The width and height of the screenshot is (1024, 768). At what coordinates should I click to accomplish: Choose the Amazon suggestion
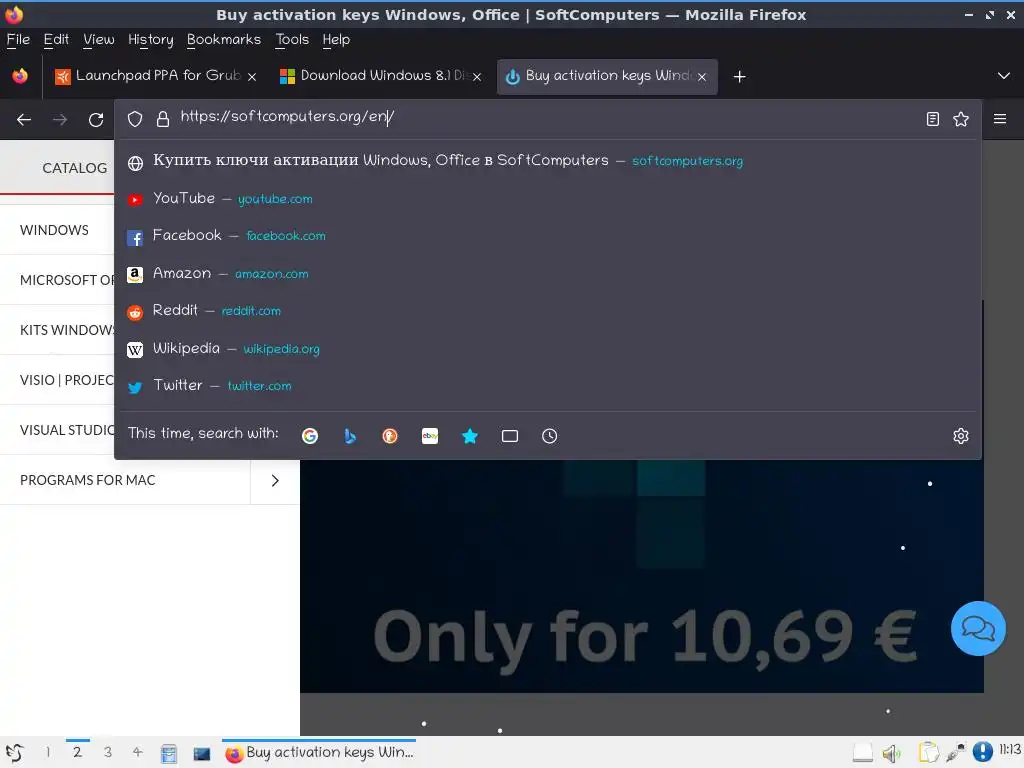[548, 274]
